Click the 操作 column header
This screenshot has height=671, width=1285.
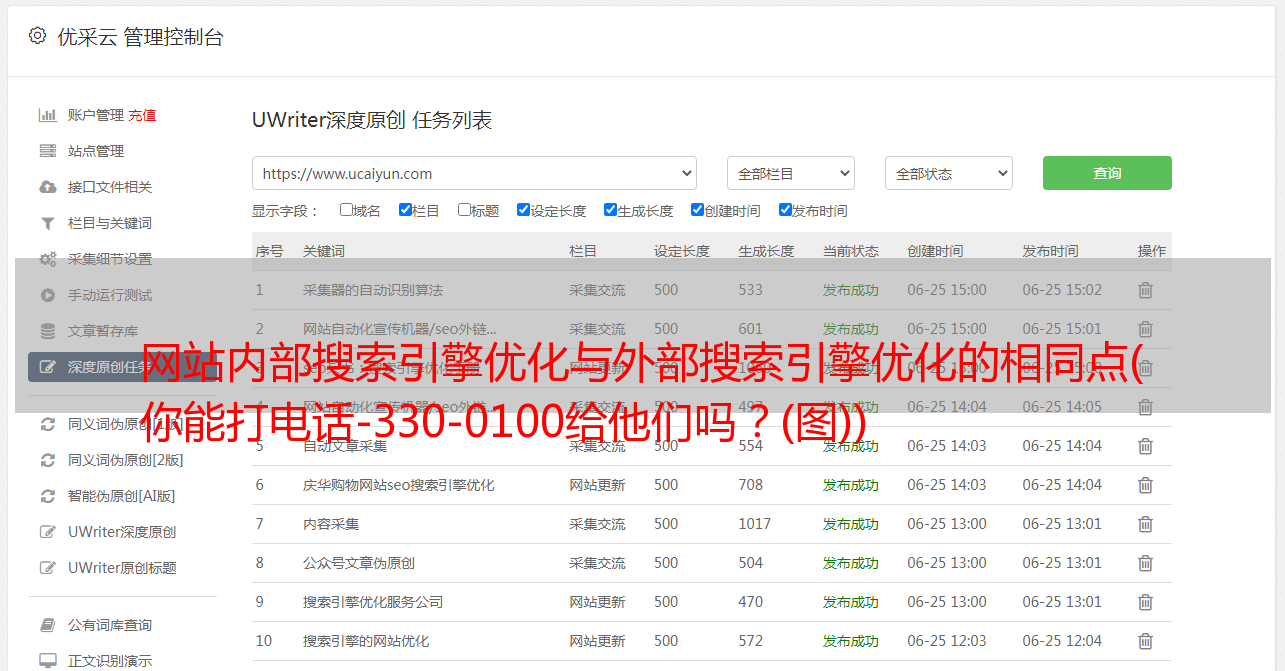pos(1152,251)
